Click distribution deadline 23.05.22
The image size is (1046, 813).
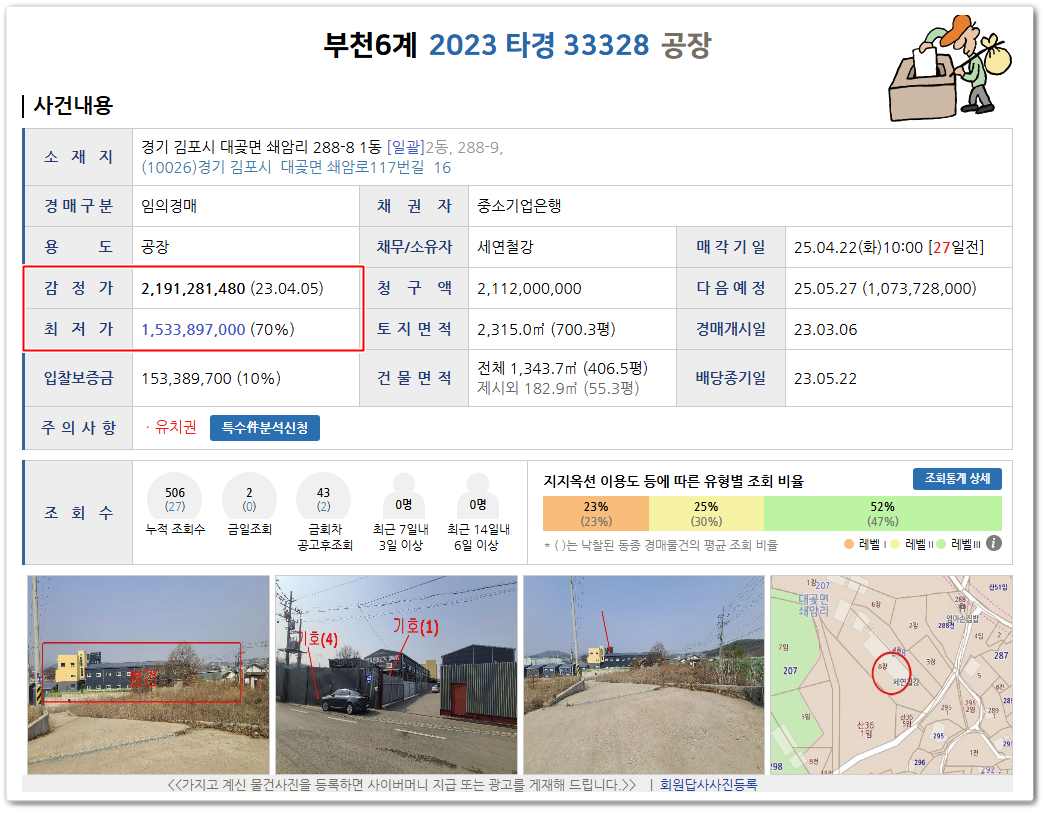pyautogui.click(x=825, y=379)
